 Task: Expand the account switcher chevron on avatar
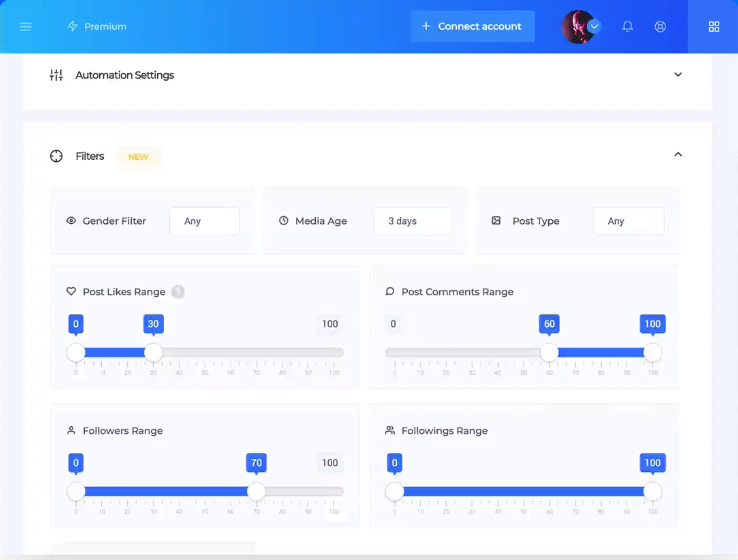[x=594, y=26]
